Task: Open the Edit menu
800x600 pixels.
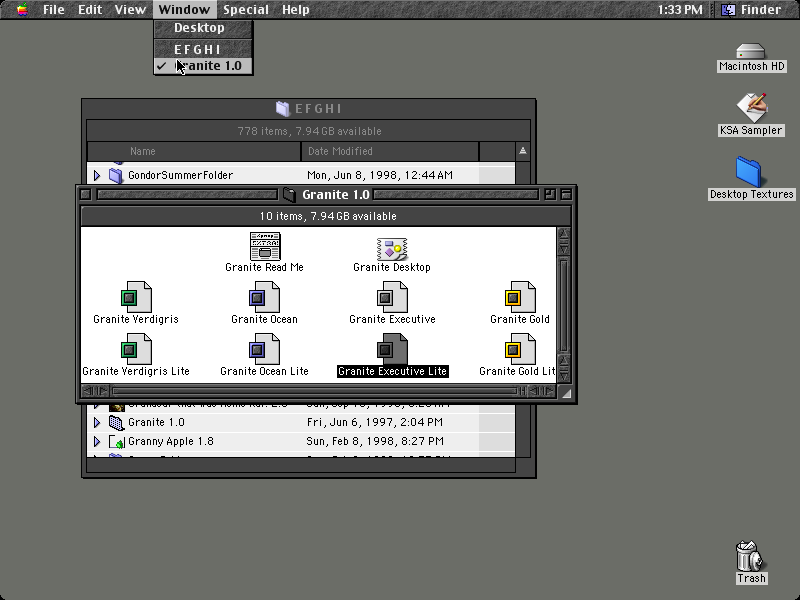Action: coord(90,9)
